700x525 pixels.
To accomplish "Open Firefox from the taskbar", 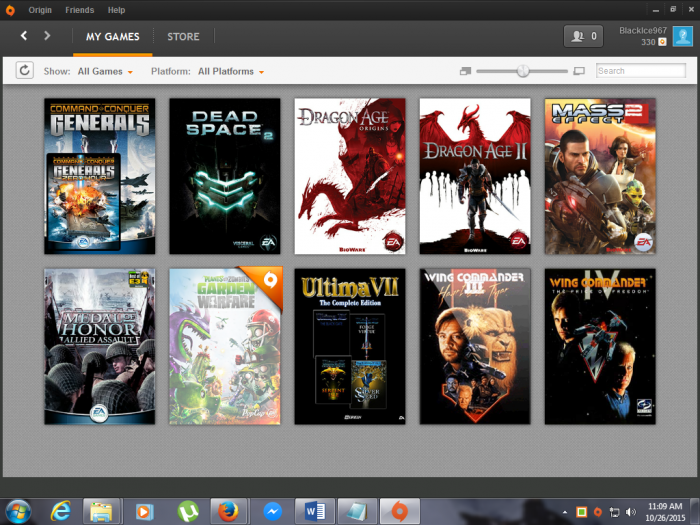I will pyautogui.click(x=228, y=511).
